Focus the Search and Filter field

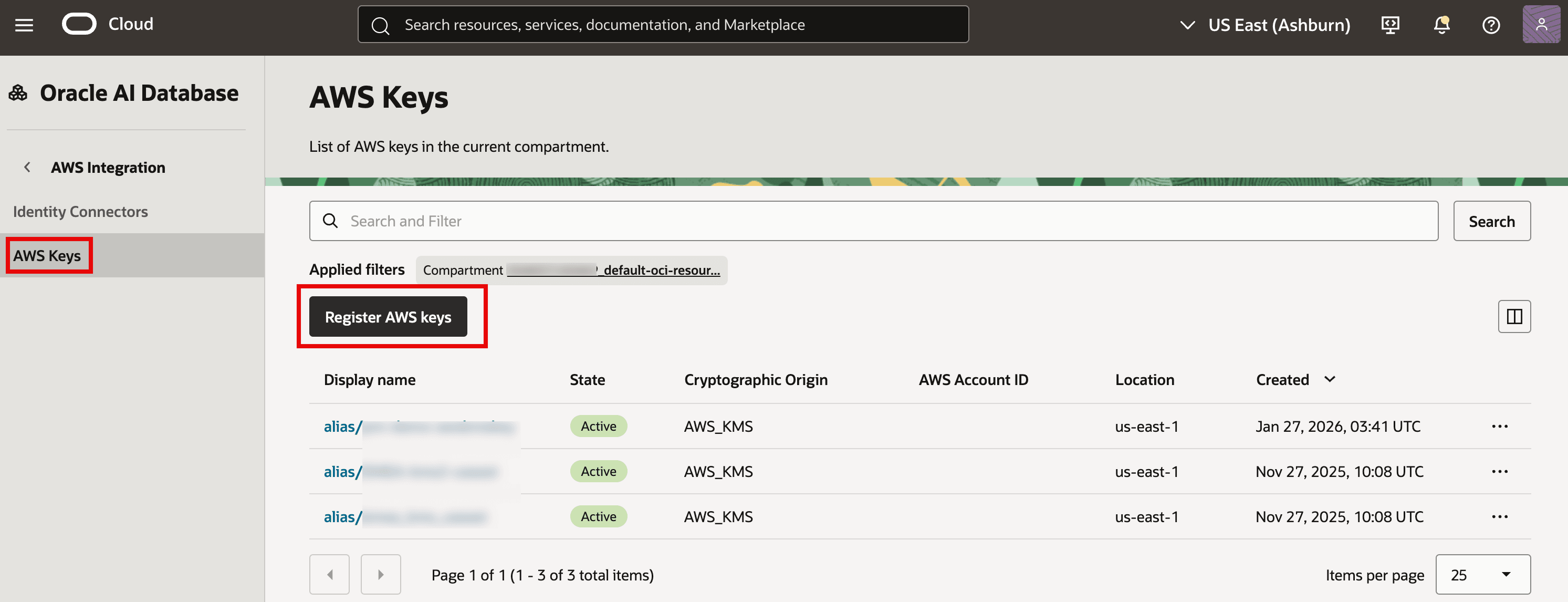[873, 221]
